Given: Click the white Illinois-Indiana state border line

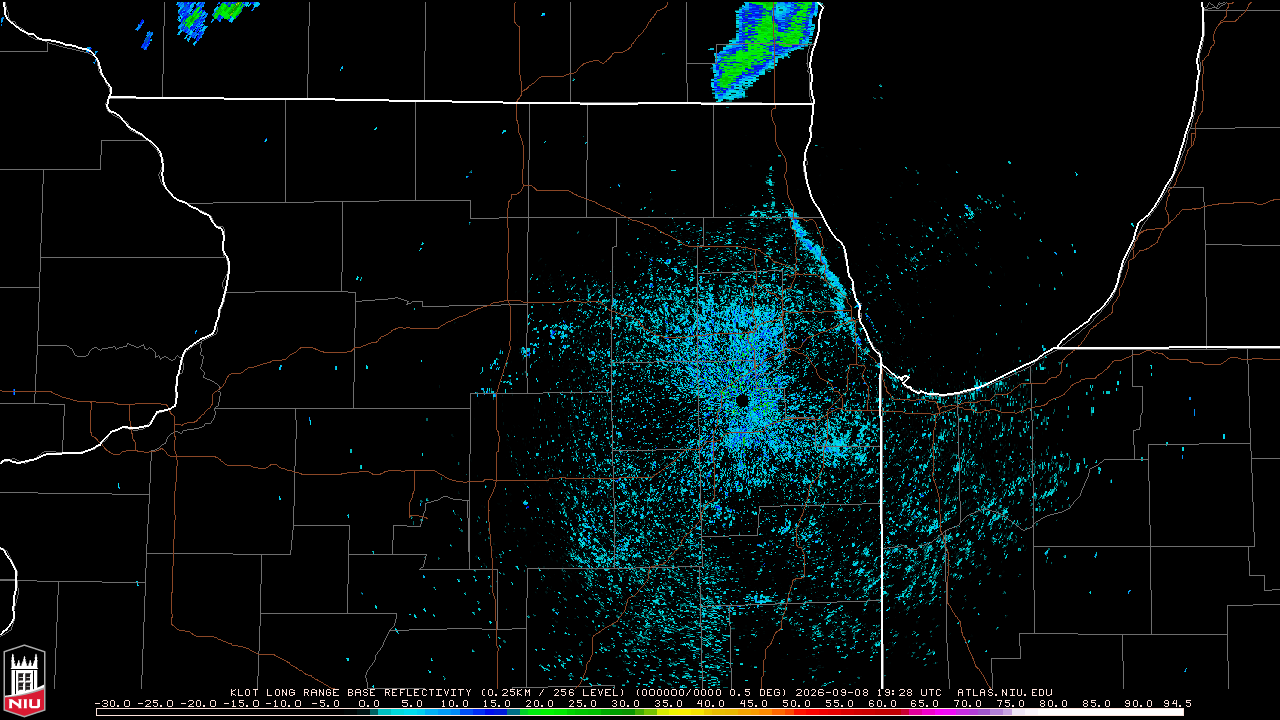Looking at the screenshot, I should click(881, 520).
